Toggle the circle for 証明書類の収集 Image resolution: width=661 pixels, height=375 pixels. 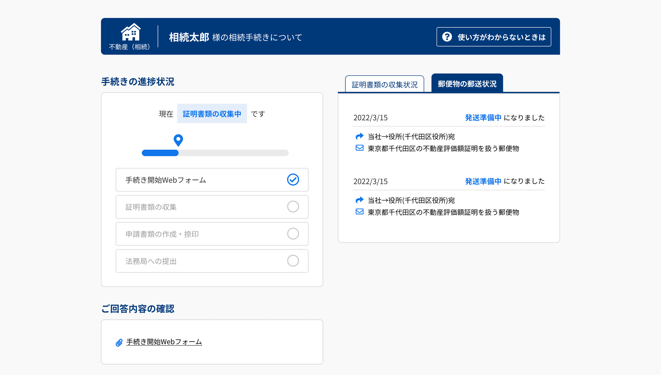(293, 206)
